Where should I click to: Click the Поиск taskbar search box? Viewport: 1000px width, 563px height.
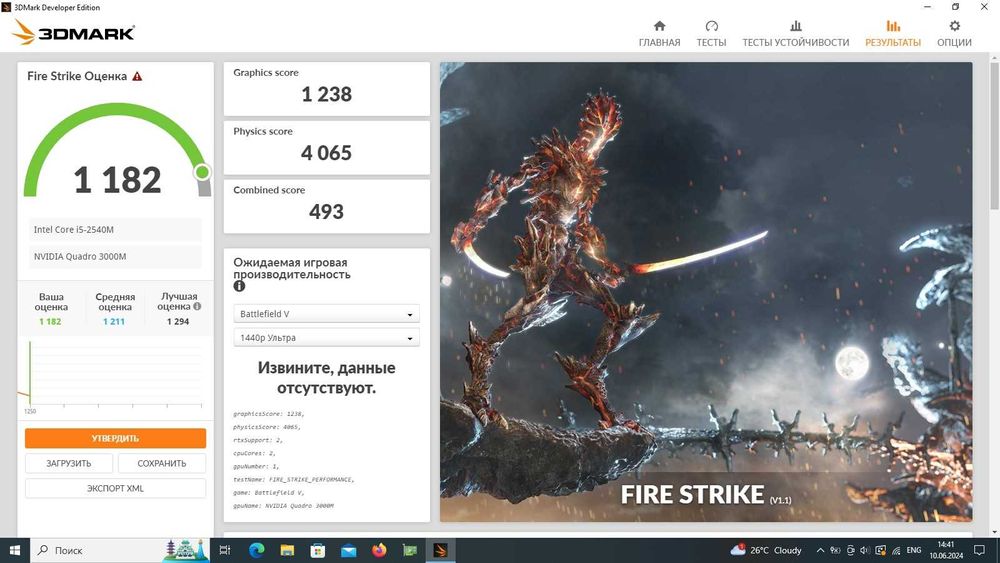pyautogui.click(x=121, y=550)
